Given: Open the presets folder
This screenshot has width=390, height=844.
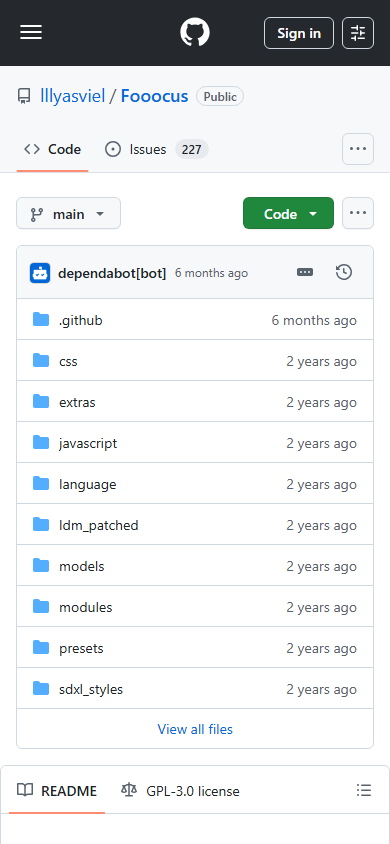Looking at the screenshot, I should point(81,648).
